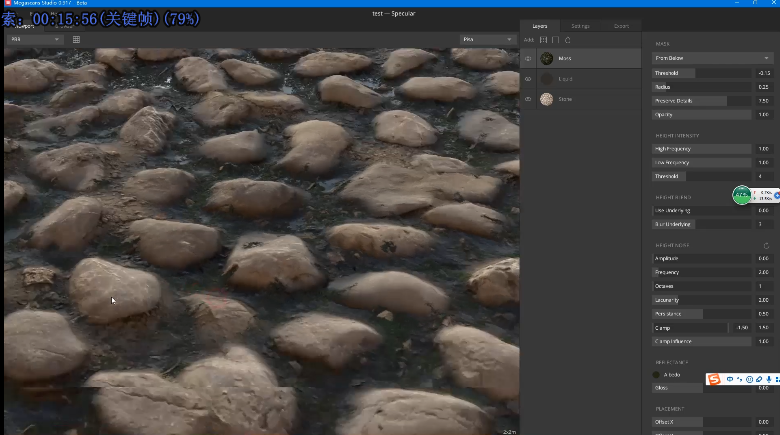Add a surface layer icon

pyautogui.click(x=543, y=40)
